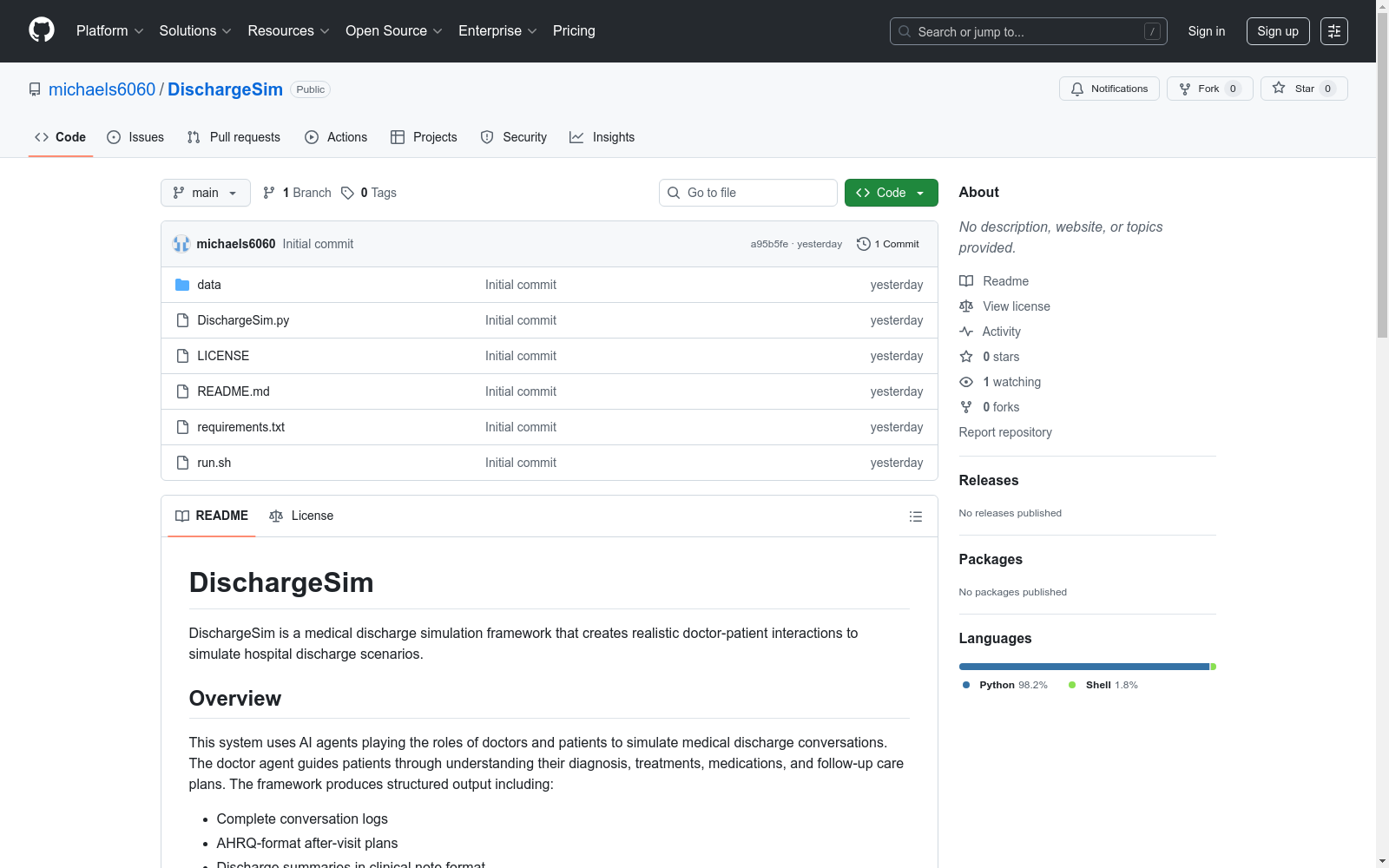Click michaels6060 author name in commit row

tap(235, 244)
